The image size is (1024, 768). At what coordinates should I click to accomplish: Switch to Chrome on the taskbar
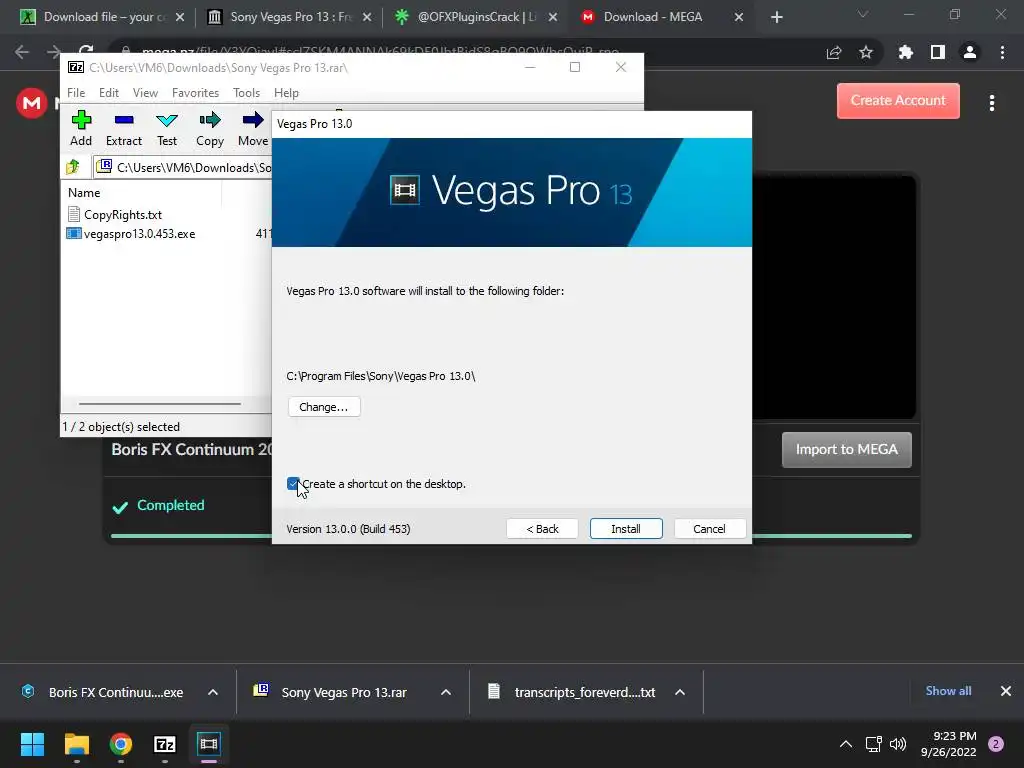coord(121,744)
